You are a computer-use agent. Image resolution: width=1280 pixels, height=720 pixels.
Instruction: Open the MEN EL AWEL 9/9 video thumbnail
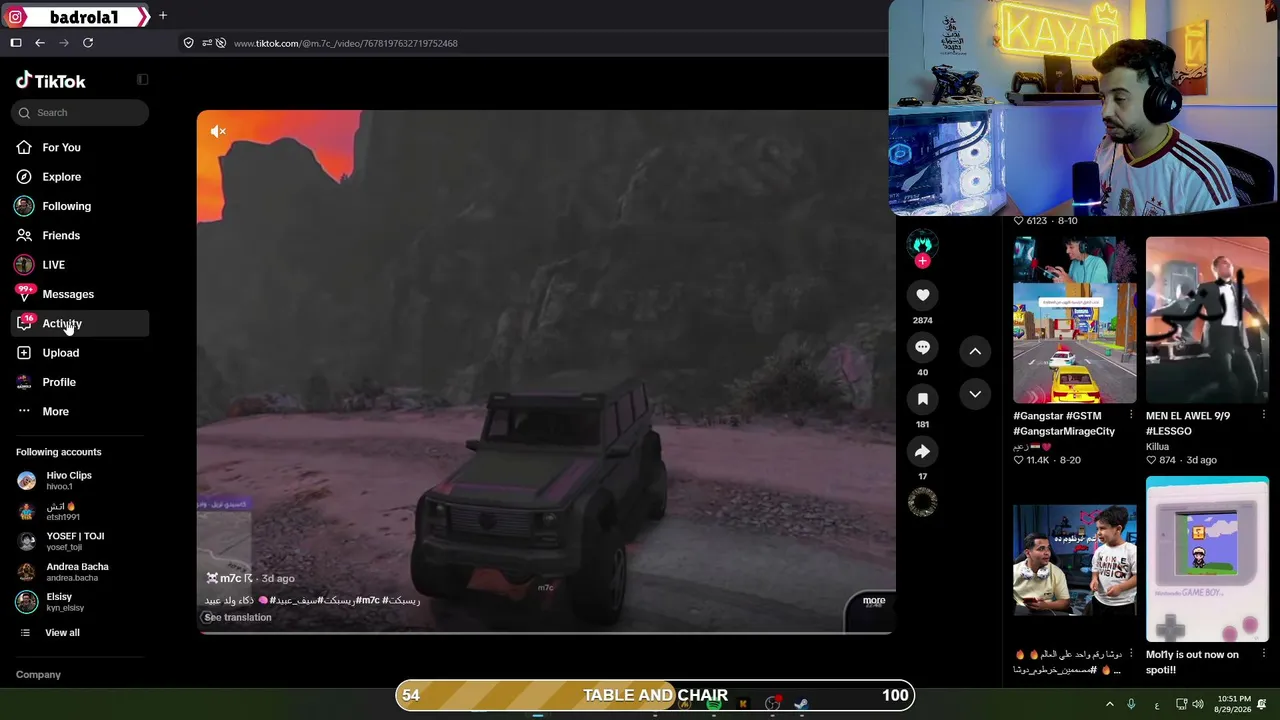point(1207,320)
